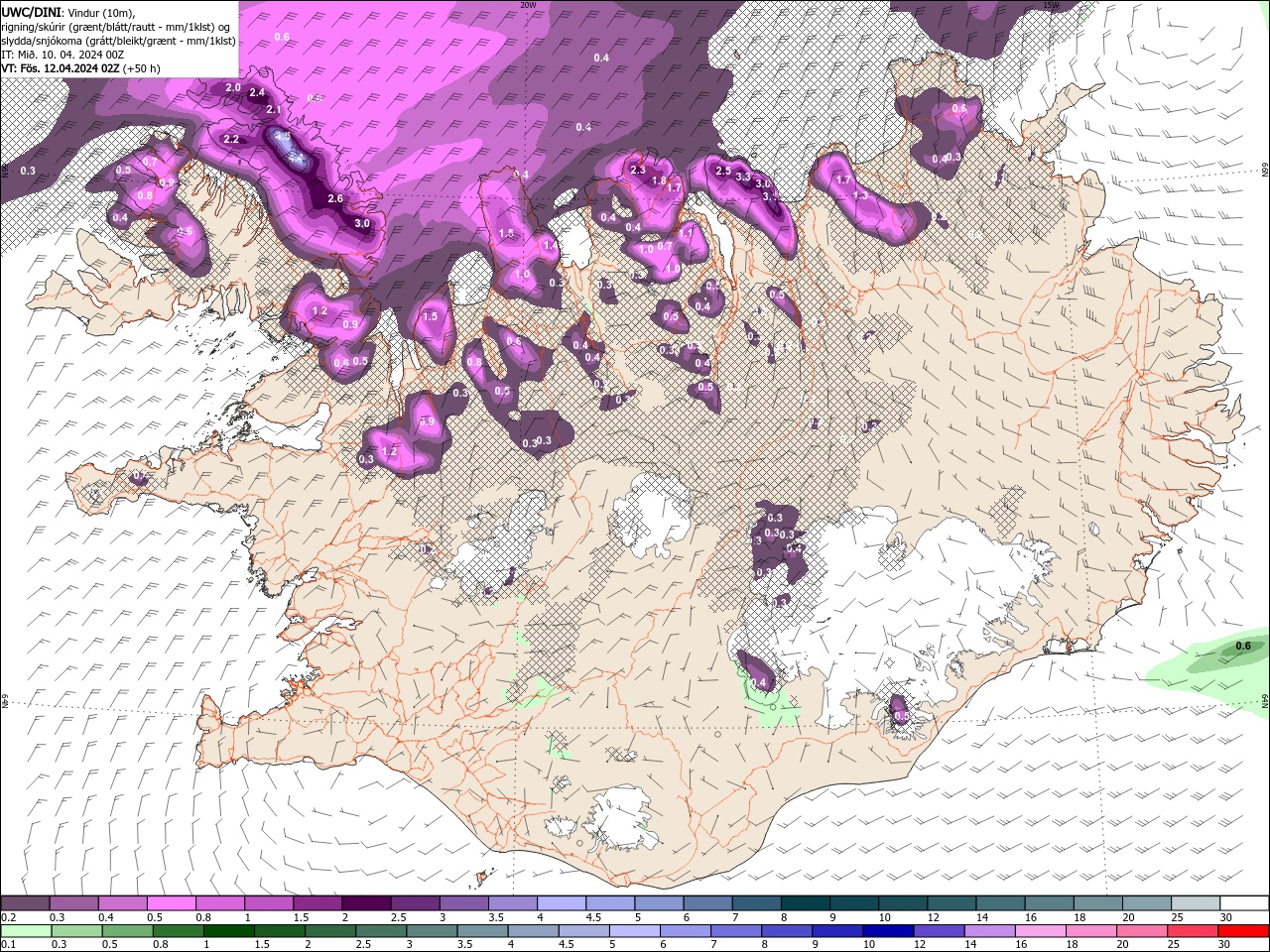
Task: Select the bottom-row pale green swatch labeled 0.1
Action: coord(26,931)
